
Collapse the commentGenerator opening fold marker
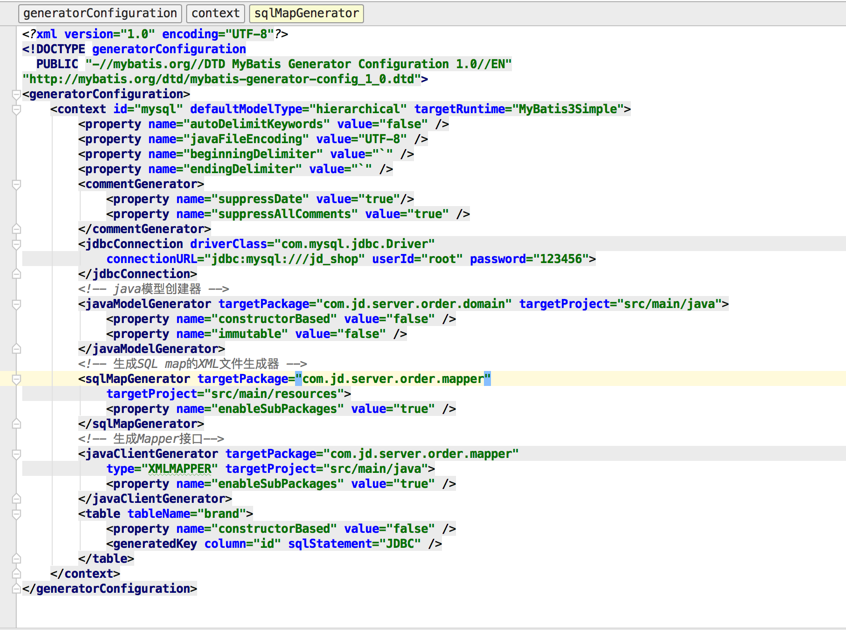(16, 184)
